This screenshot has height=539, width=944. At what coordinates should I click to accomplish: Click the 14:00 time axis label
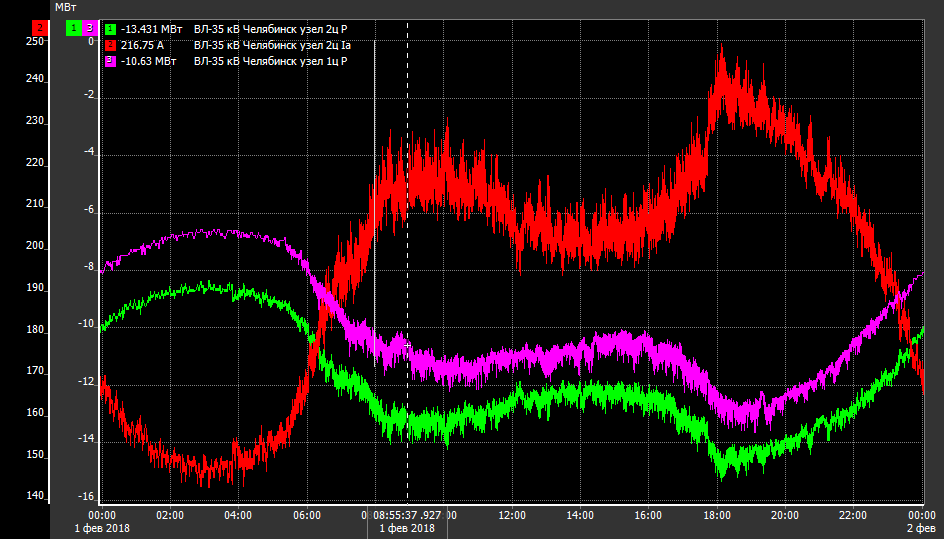point(580,516)
